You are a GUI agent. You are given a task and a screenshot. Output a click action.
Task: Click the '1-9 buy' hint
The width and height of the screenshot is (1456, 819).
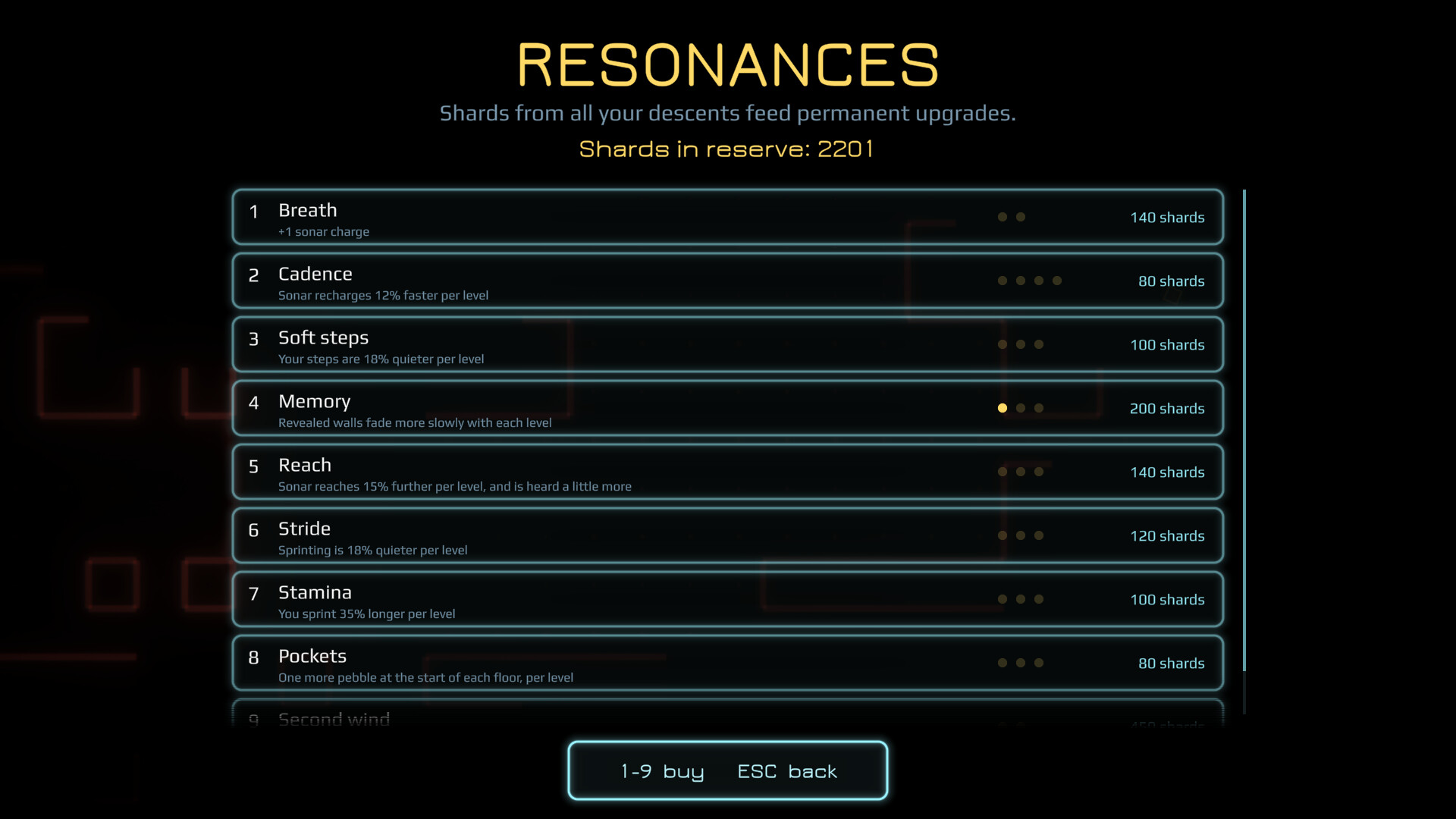tap(663, 771)
